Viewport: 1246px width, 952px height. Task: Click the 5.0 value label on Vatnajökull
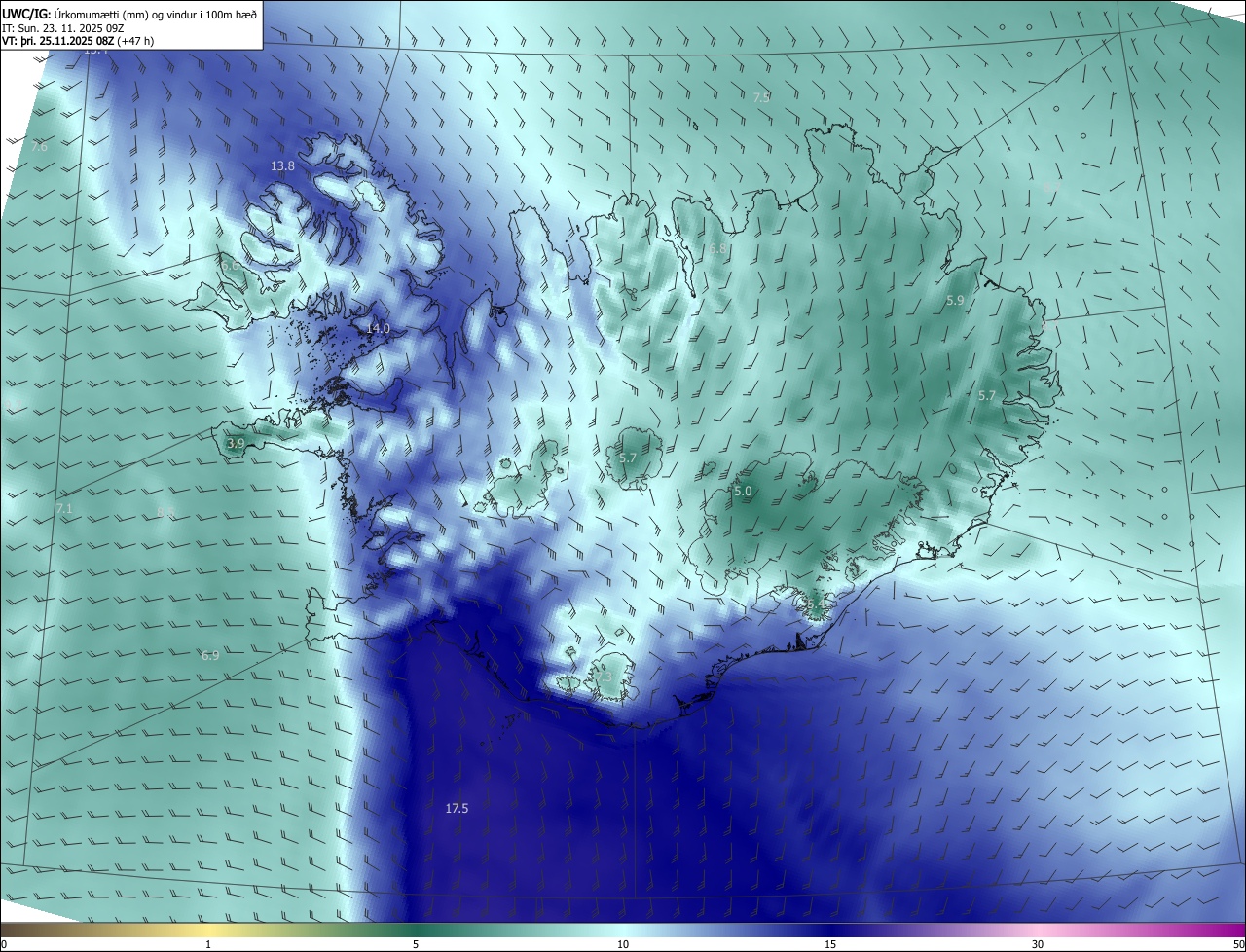pyautogui.click(x=743, y=492)
